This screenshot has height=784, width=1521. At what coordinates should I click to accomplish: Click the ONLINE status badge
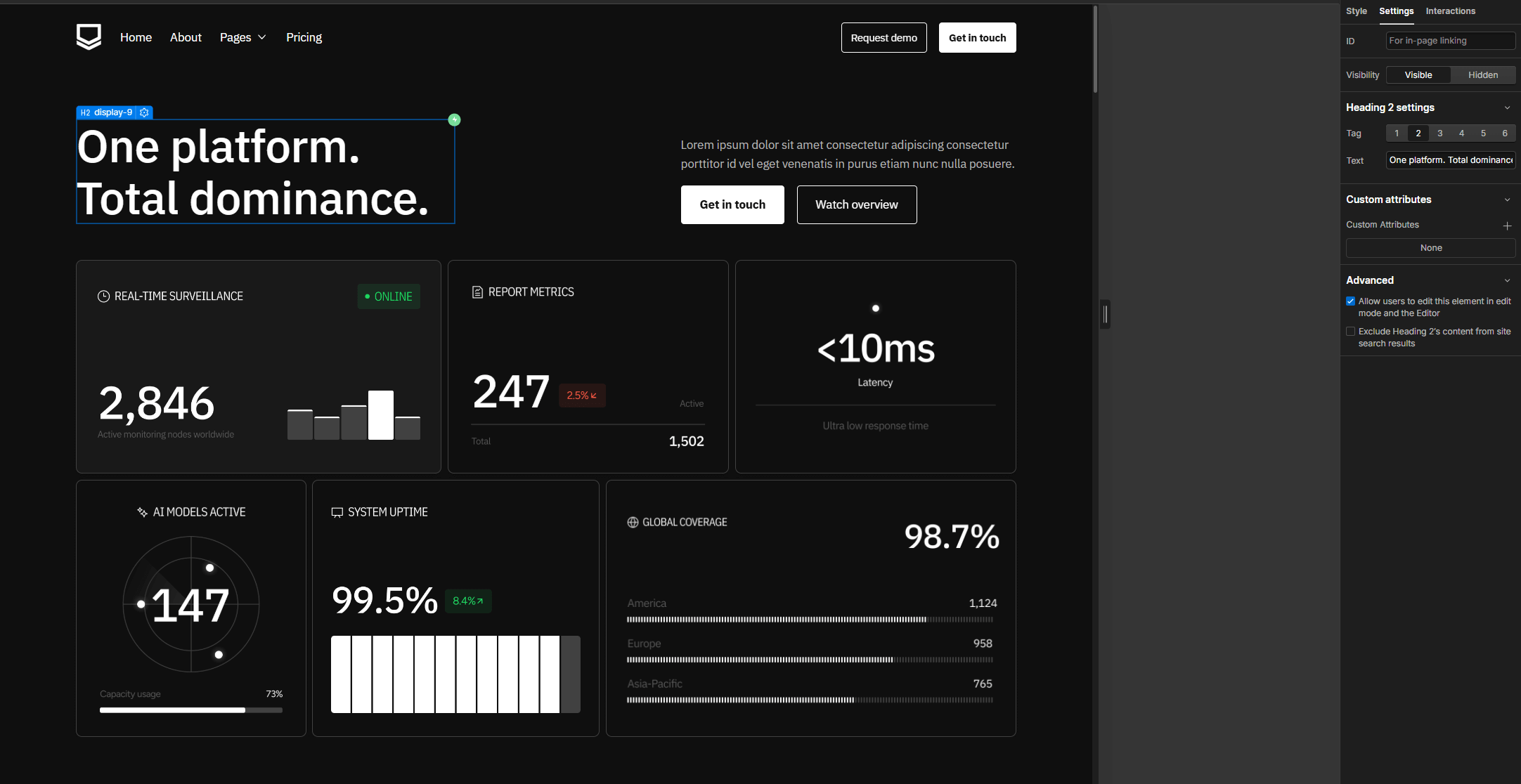pyautogui.click(x=389, y=296)
